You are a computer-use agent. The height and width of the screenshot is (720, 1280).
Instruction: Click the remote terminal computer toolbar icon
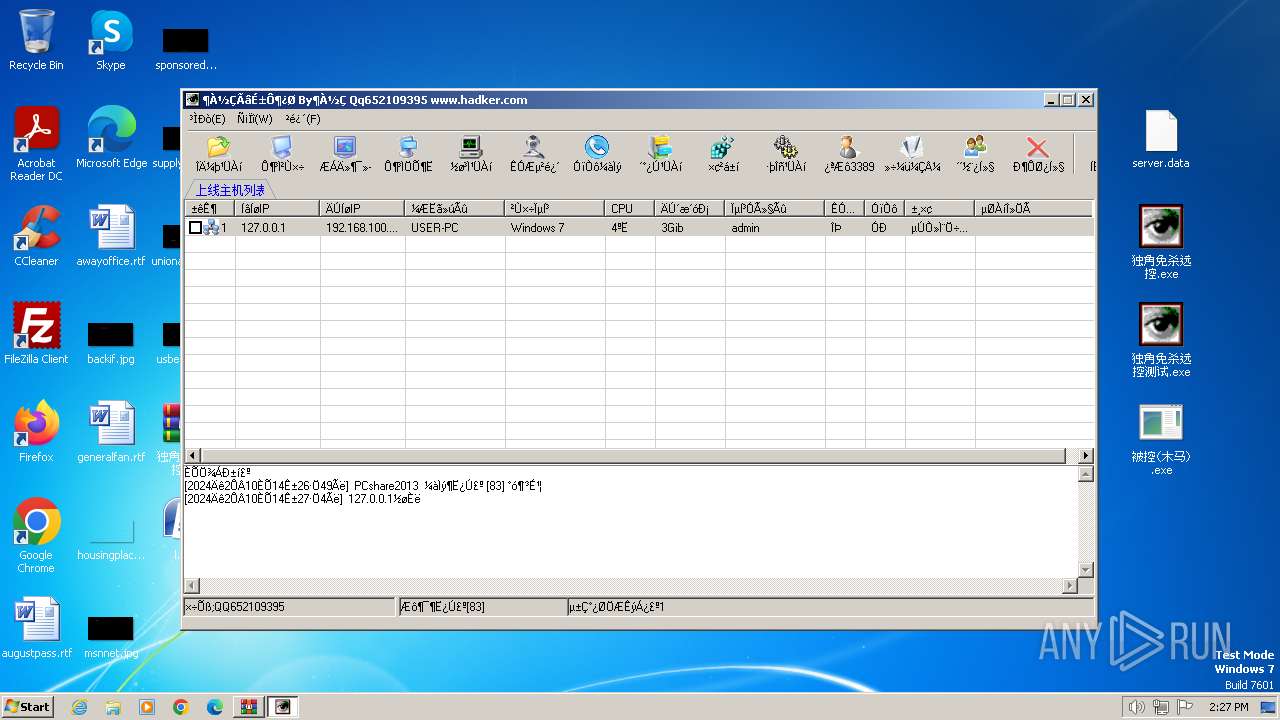pyautogui.click(x=408, y=154)
